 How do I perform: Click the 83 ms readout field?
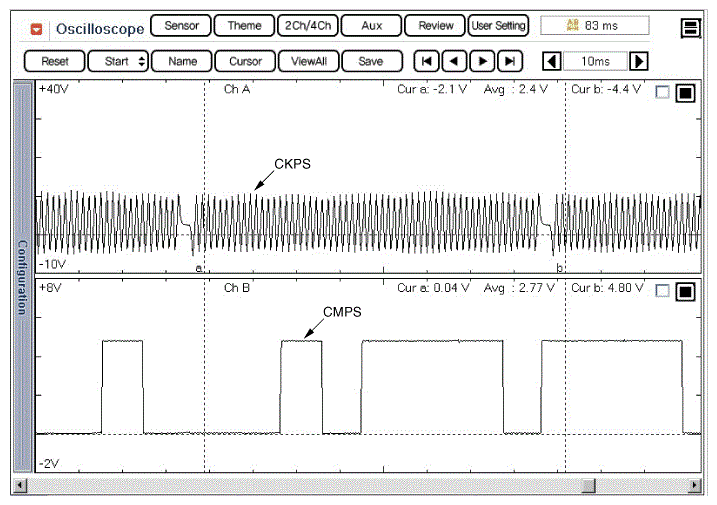point(594,26)
